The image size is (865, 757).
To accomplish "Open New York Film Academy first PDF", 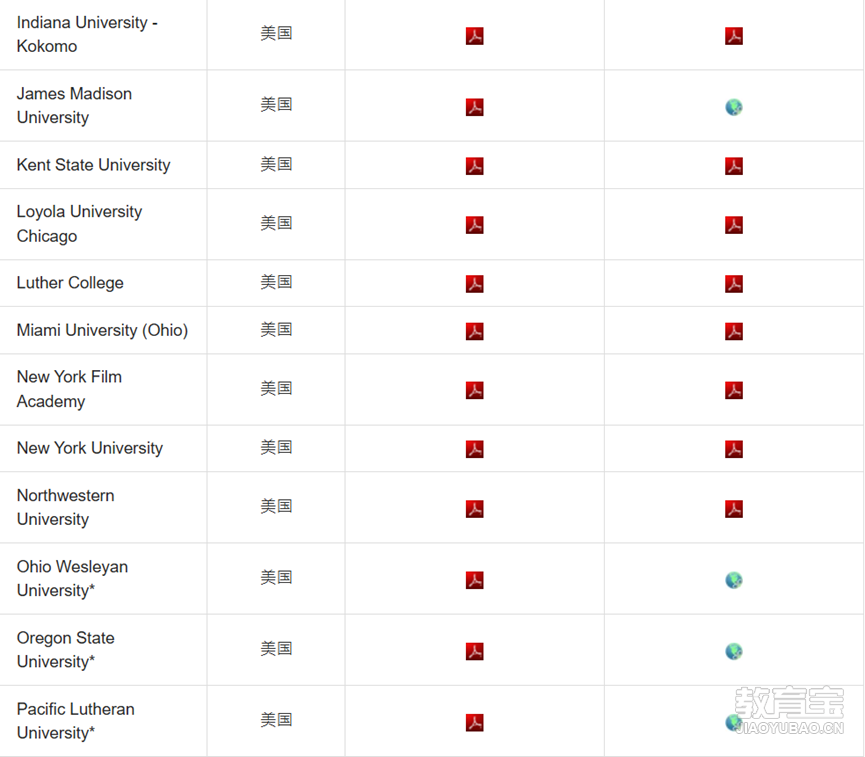I will [x=475, y=390].
